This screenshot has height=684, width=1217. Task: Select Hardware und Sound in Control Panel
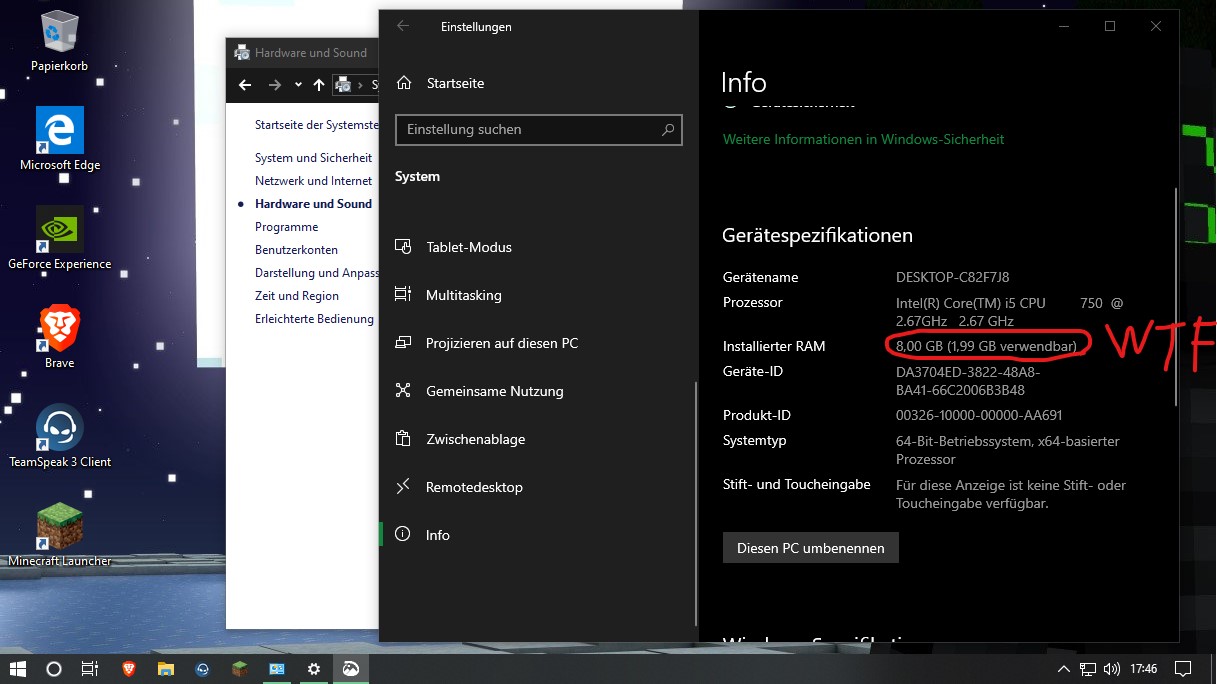click(x=313, y=204)
